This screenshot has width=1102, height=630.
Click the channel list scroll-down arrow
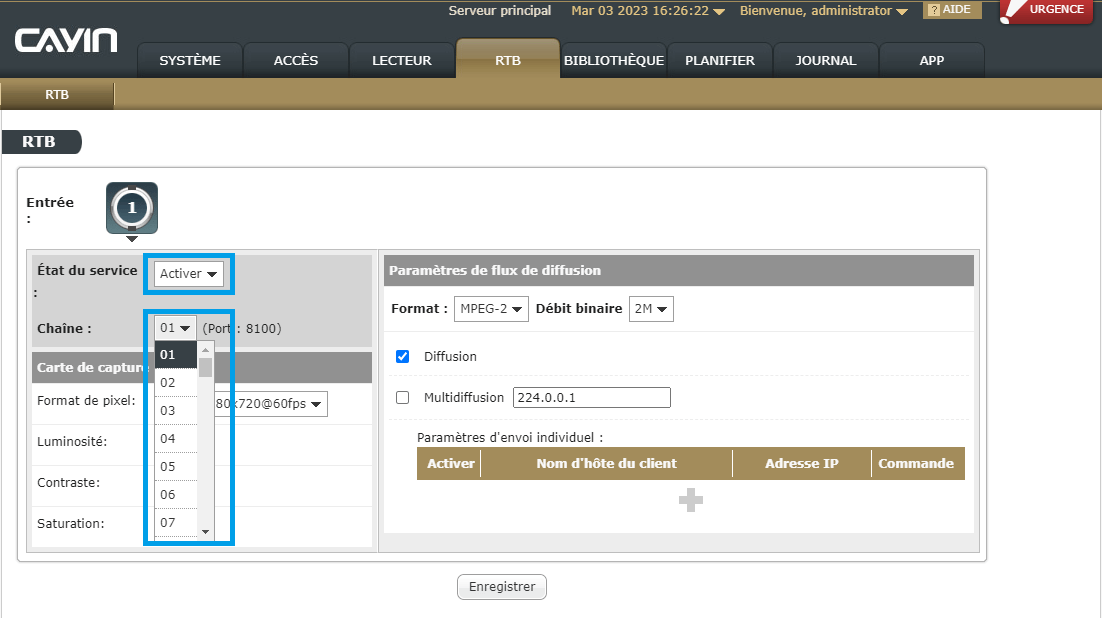[206, 532]
